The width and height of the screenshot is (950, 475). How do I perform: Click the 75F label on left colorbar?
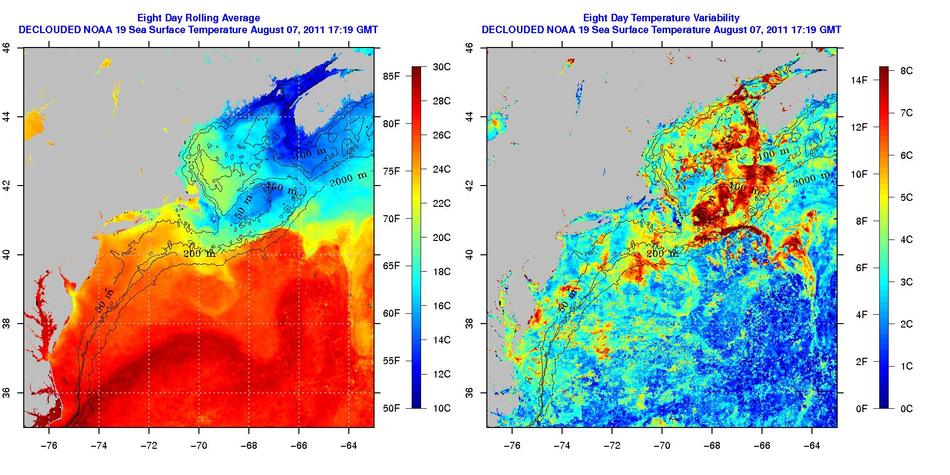point(392,171)
